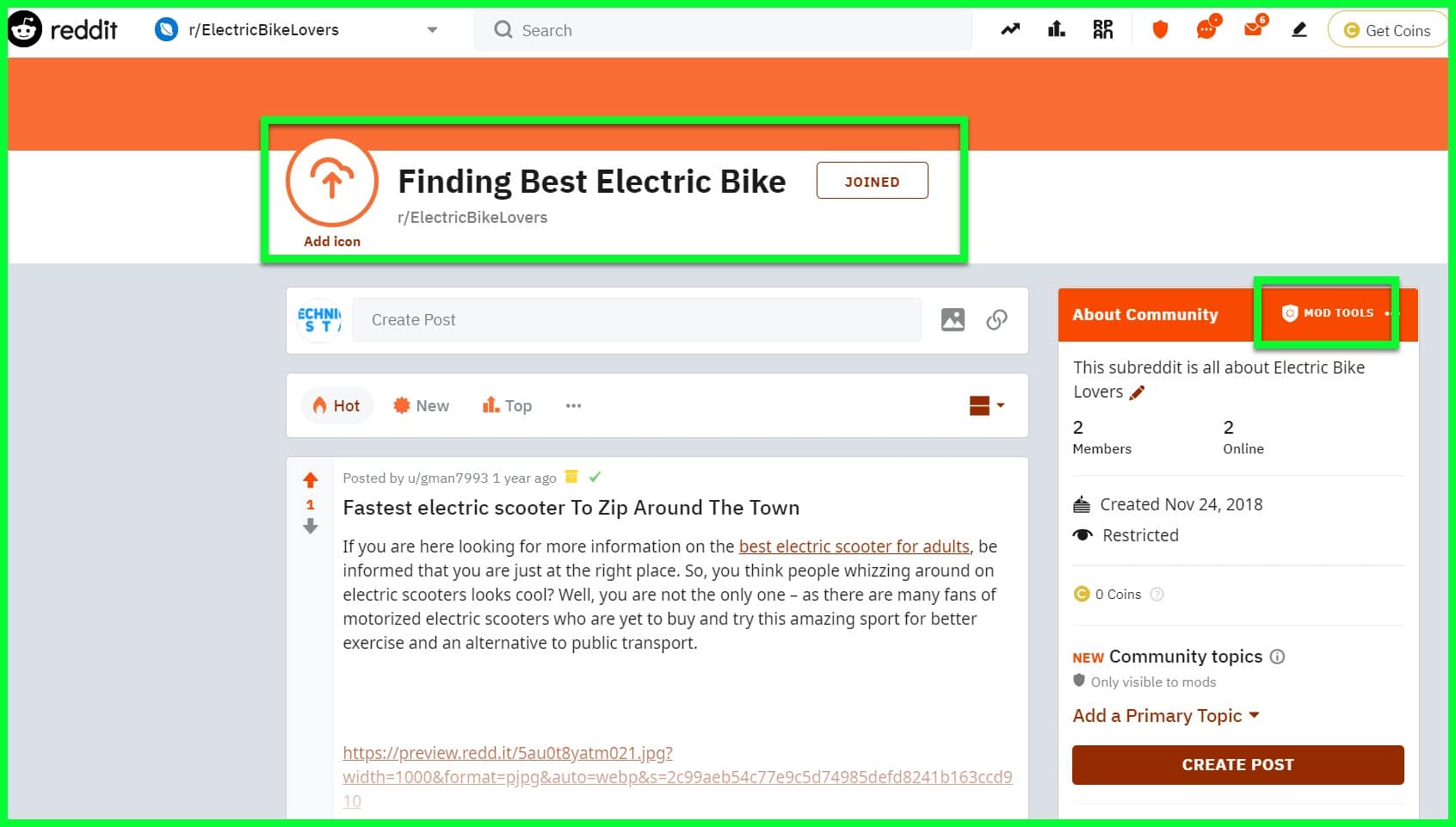Create a link post using the link icon
This screenshot has width=1456, height=827.
[x=996, y=319]
